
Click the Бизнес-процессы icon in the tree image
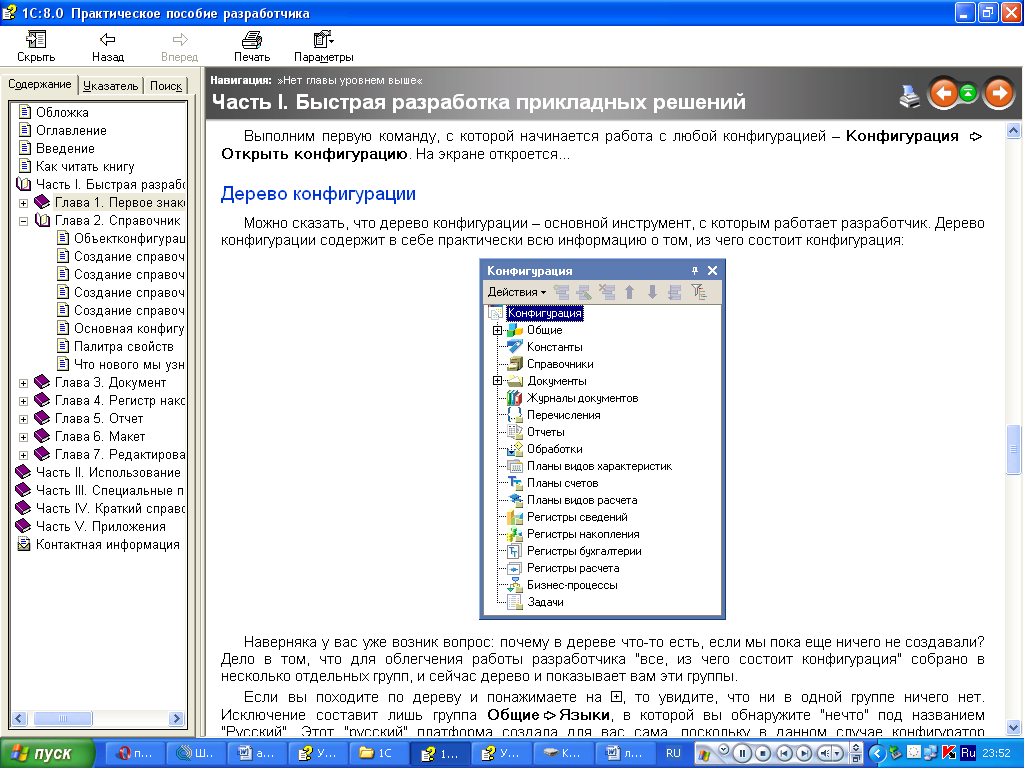[515, 584]
